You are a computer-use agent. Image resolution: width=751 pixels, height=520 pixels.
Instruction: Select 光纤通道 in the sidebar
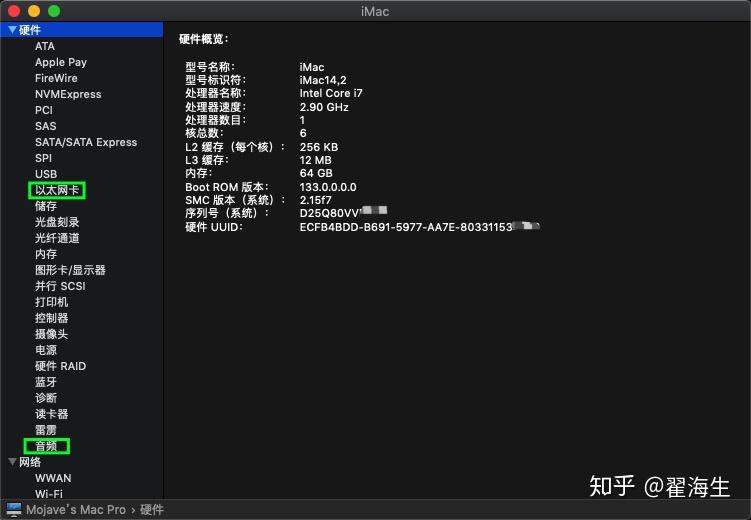coord(57,238)
